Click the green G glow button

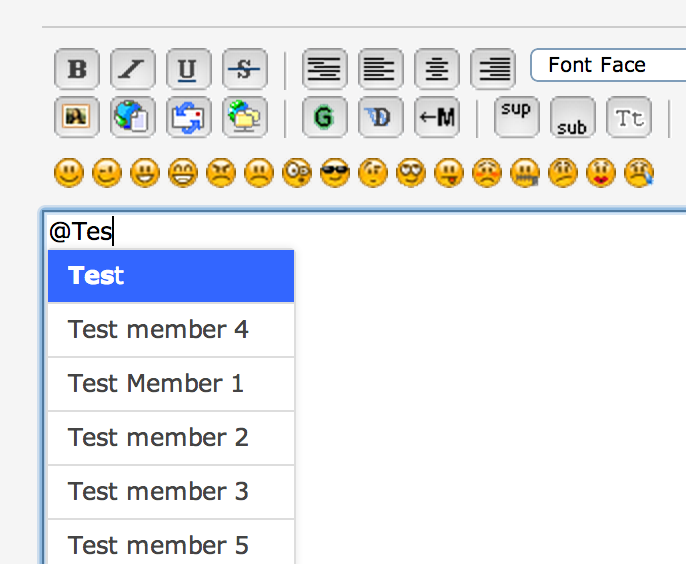(325, 117)
